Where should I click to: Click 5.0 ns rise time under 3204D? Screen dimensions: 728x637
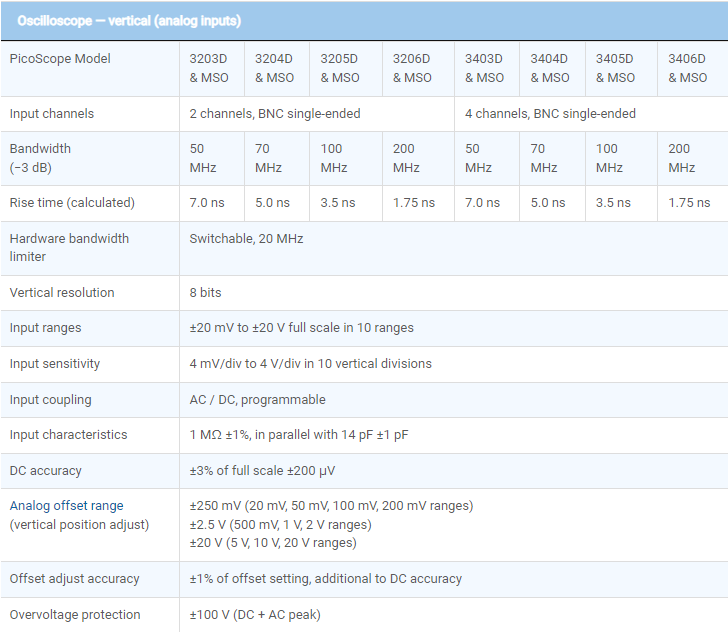[x=273, y=203]
